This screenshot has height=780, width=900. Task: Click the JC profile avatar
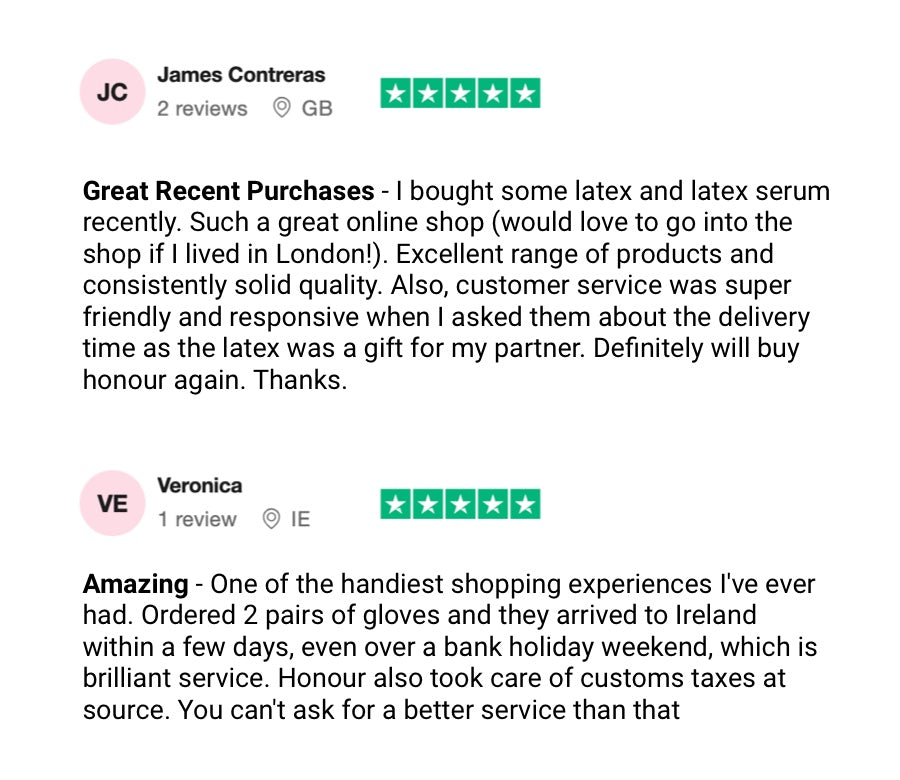tap(113, 92)
